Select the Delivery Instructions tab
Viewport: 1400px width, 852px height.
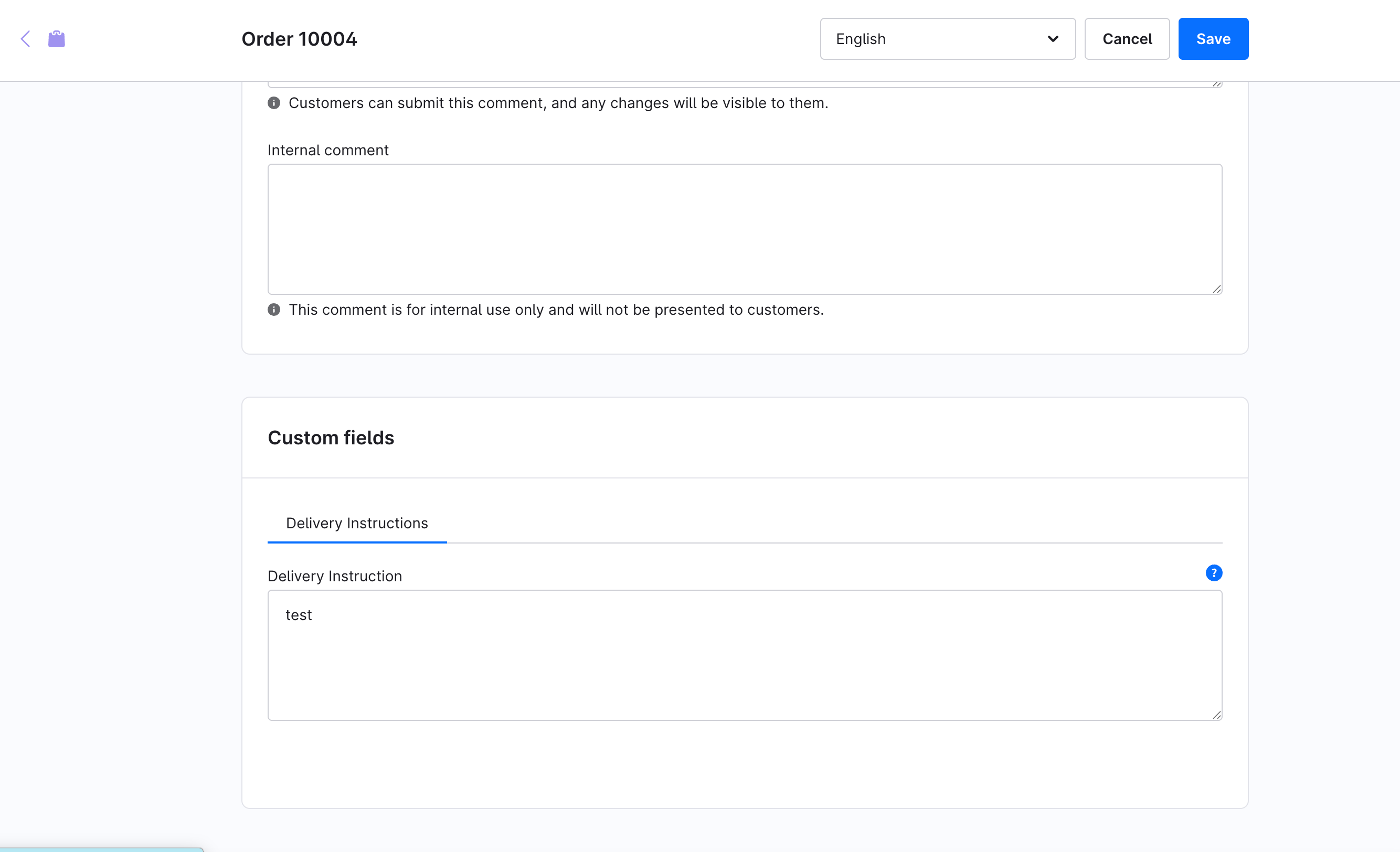357,523
